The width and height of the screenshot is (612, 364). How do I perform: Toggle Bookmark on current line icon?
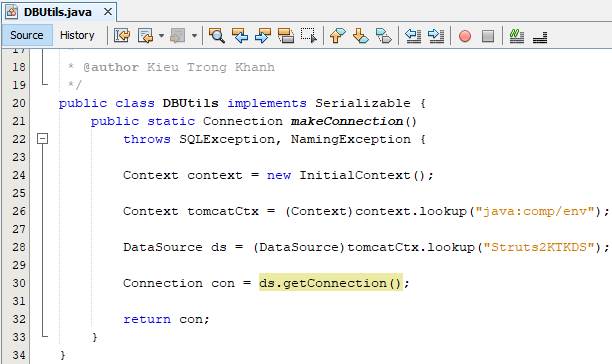point(384,36)
